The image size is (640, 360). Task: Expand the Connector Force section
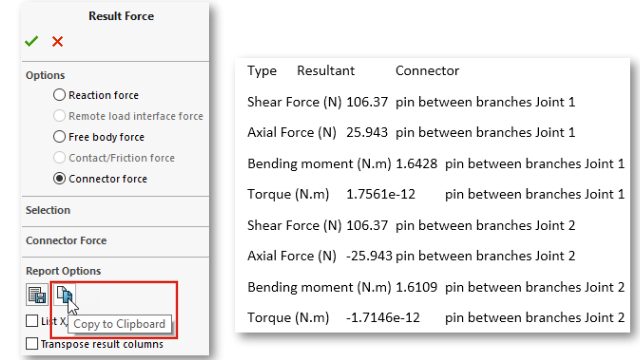(x=66, y=240)
